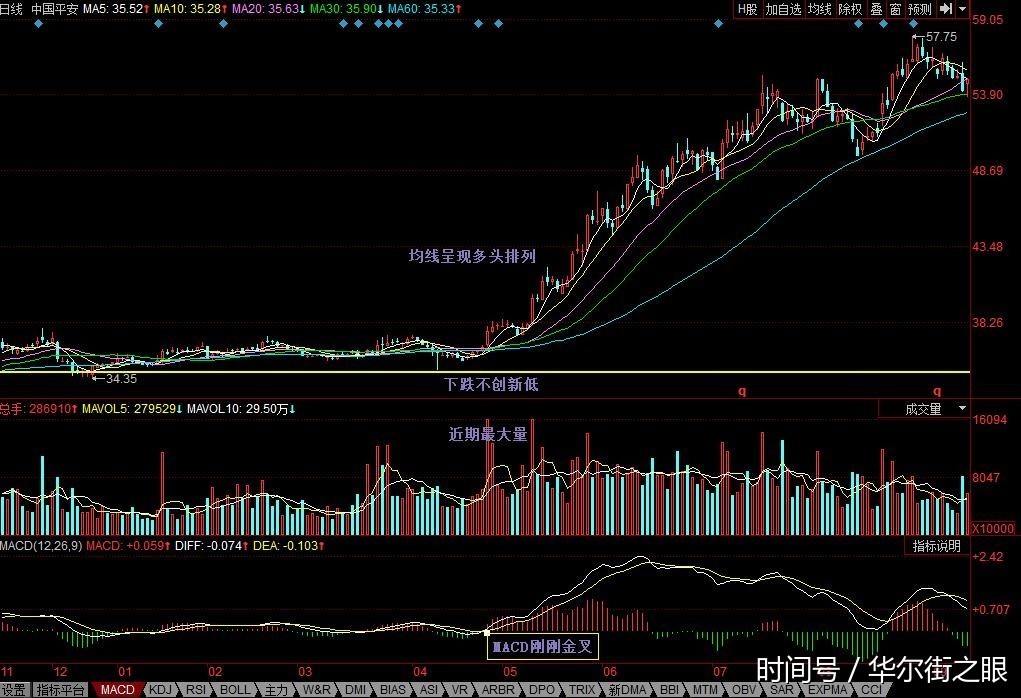Click the 日线 daily period label
Screen dimensions: 1021x698
tap(11, 9)
